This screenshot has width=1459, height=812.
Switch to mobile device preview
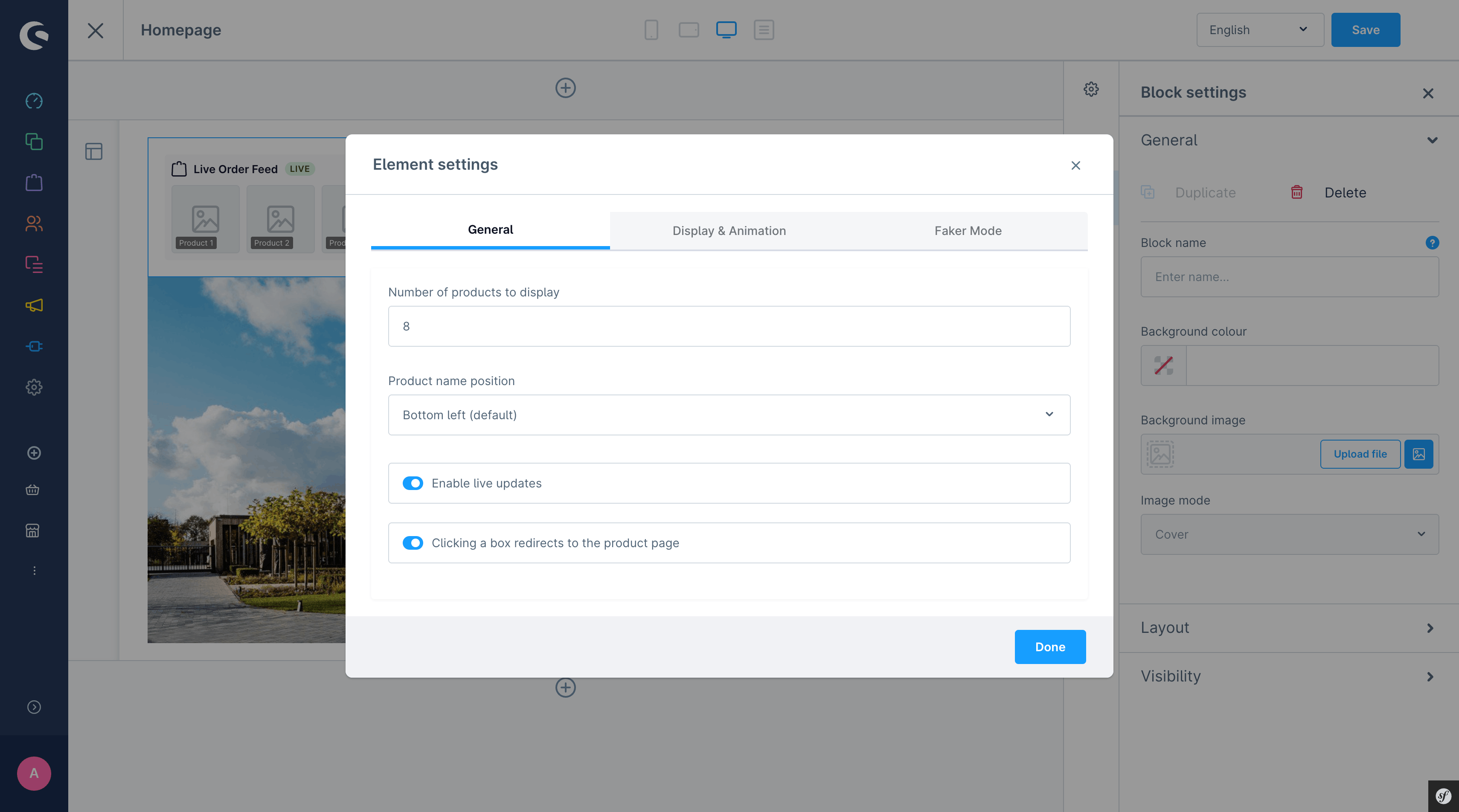point(651,30)
